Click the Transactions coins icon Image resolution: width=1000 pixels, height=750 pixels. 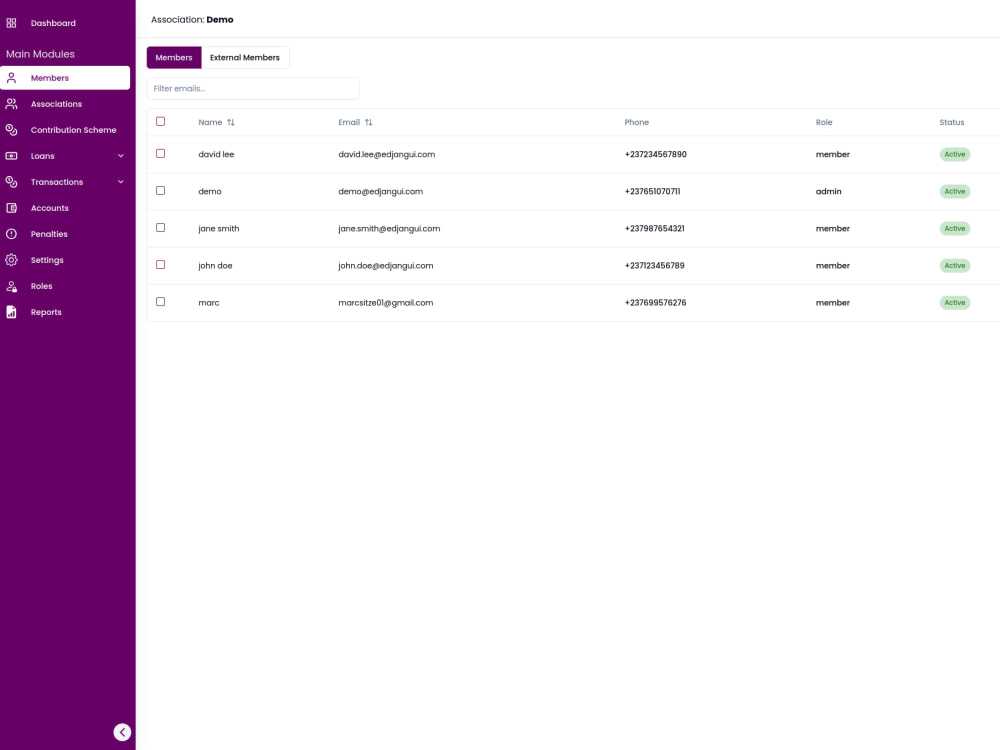coord(11,182)
